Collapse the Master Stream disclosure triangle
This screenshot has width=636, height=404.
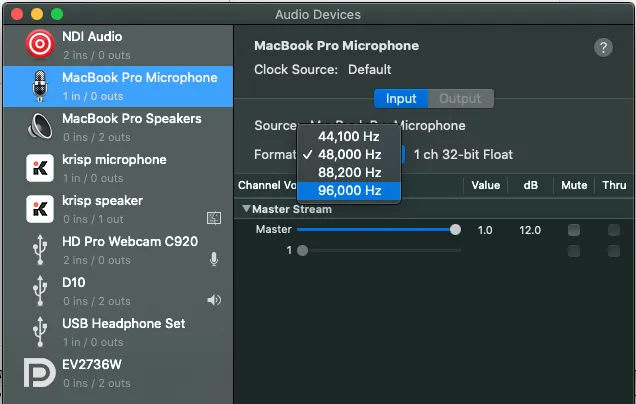pyautogui.click(x=246, y=209)
